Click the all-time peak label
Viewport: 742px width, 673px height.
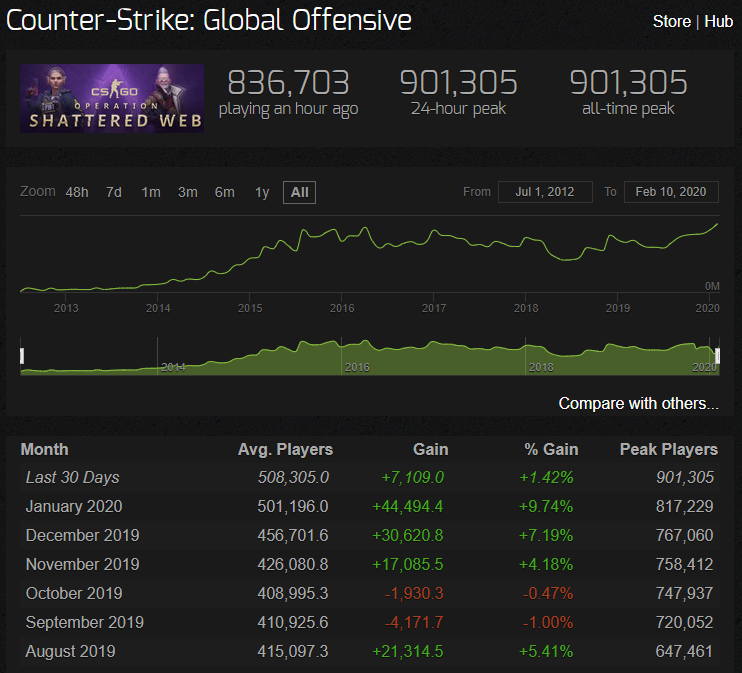pyautogui.click(x=628, y=108)
